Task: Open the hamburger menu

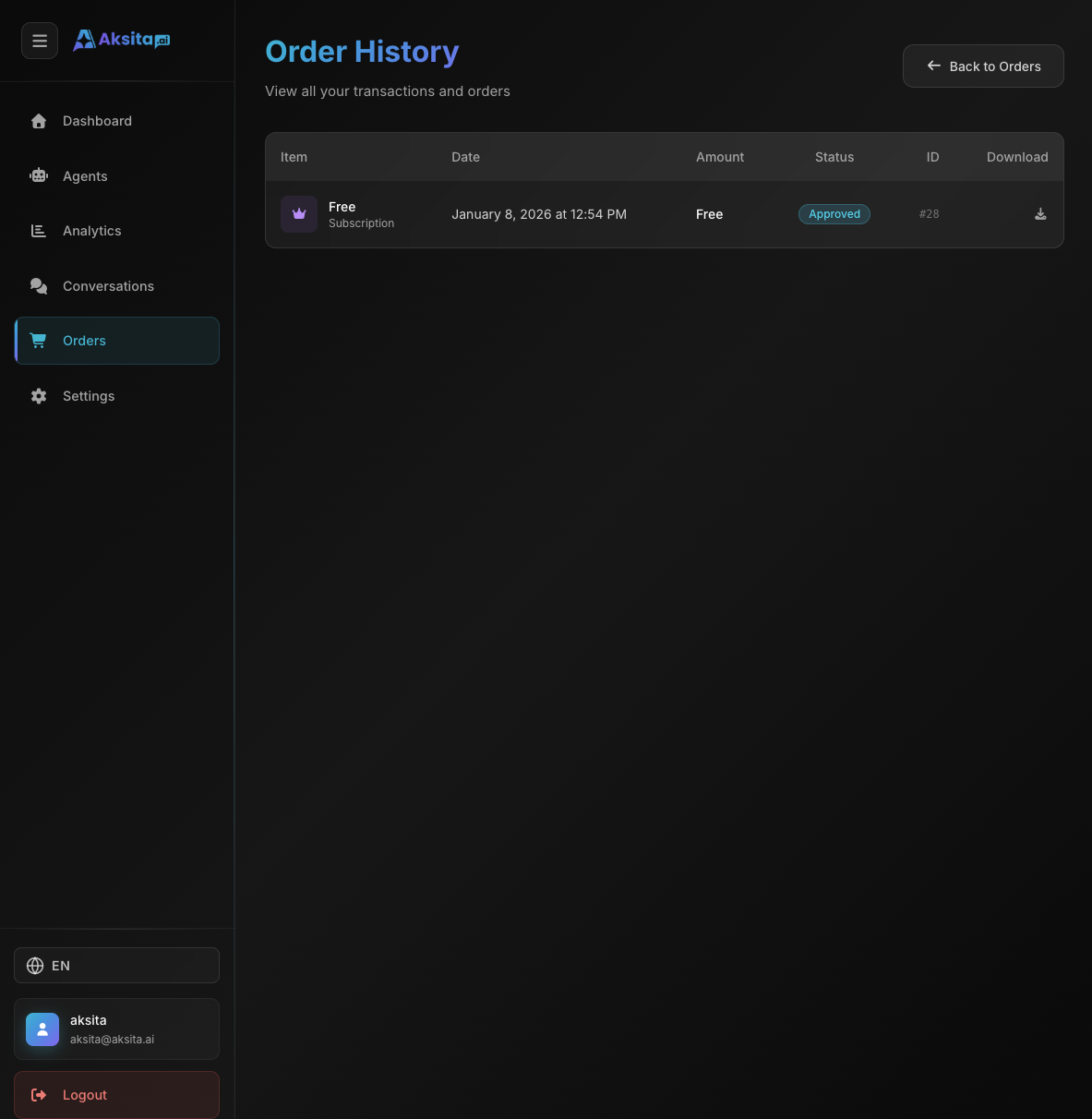Action: (x=39, y=41)
